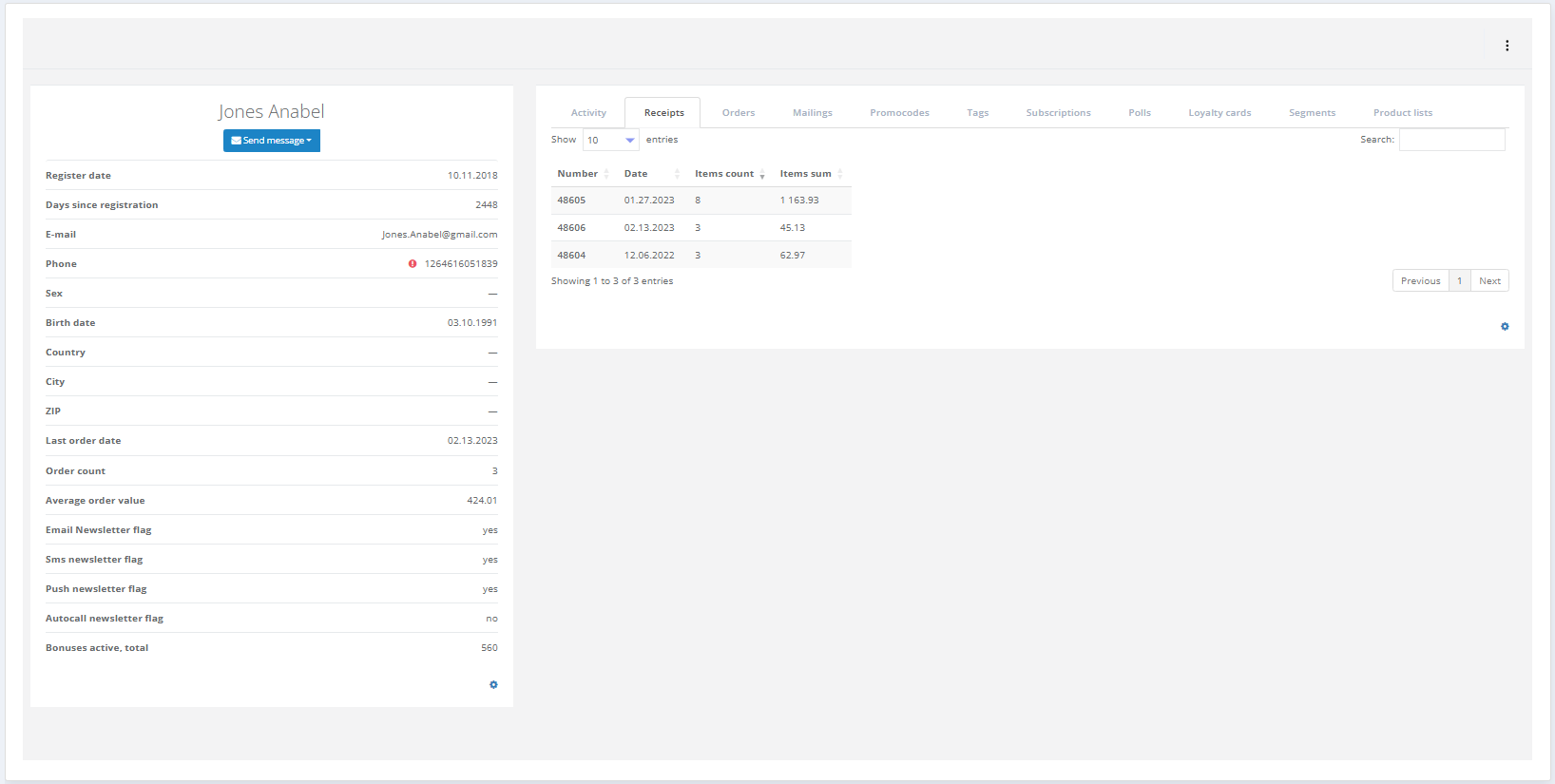The height and width of the screenshot is (784, 1555).
Task: Click the Next pagination button
Action: point(1489,281)
